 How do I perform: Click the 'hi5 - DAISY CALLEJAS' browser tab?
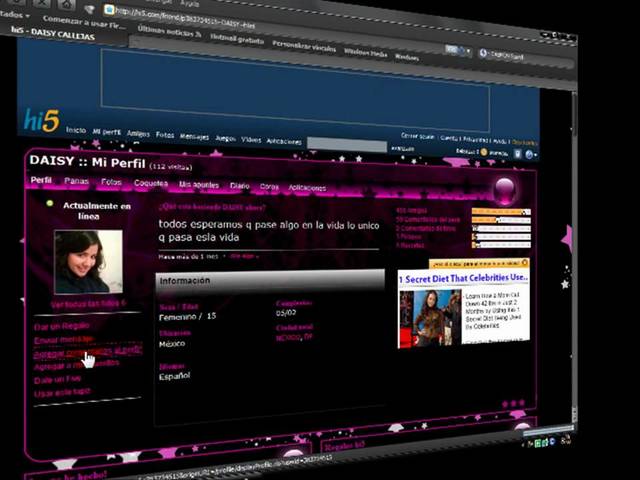pyautogui.click(x=53, y=32)
